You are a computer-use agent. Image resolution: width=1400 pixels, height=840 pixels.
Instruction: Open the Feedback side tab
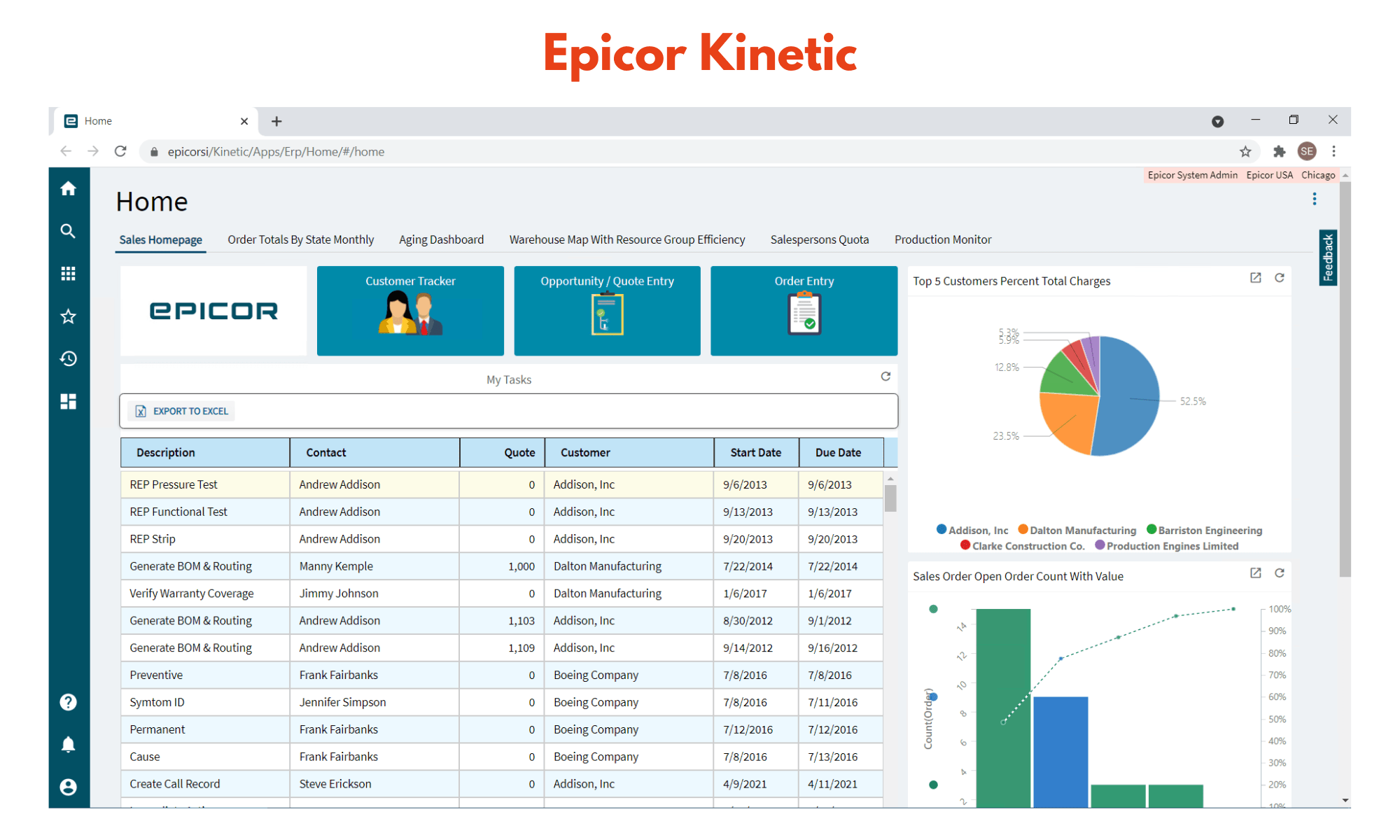tap(1328, 258)
